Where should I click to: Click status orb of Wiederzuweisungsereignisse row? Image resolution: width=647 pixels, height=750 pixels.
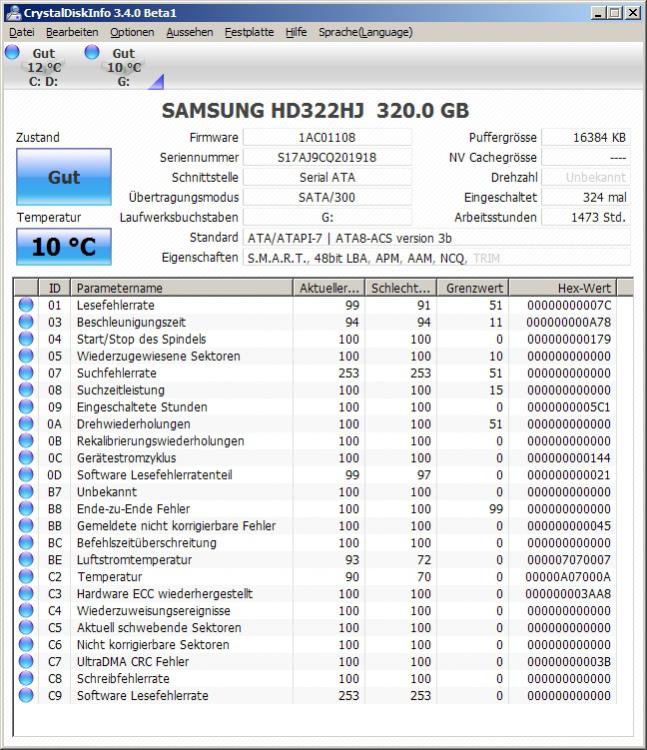point(26,611)
